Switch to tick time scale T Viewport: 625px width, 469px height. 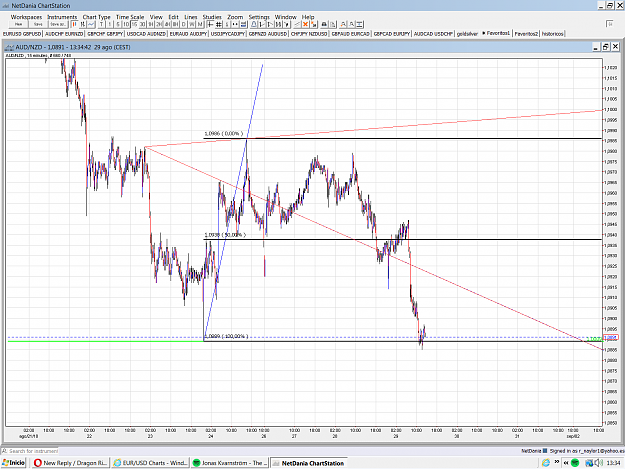(x=102, y=24)
